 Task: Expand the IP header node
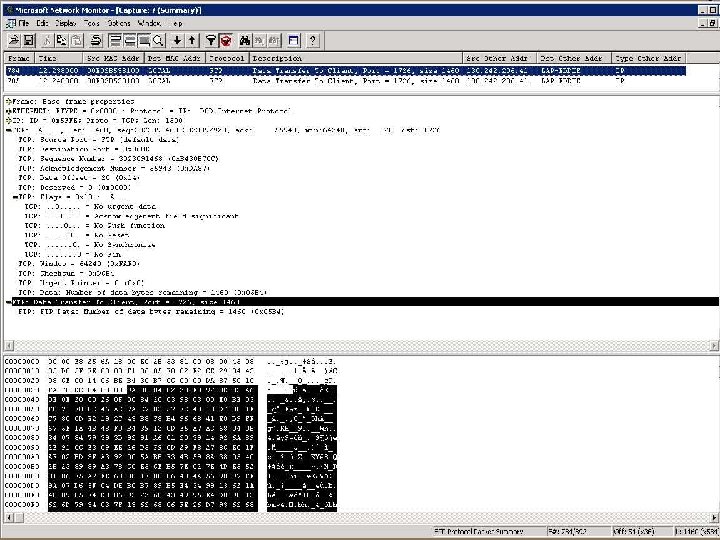pyautogui.click(x=8, y=120)
